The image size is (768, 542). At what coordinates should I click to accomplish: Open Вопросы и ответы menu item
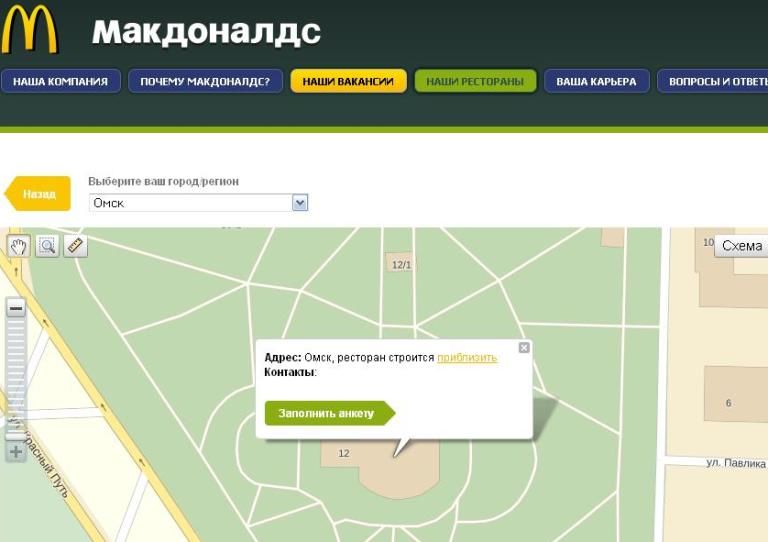[713, 81]
